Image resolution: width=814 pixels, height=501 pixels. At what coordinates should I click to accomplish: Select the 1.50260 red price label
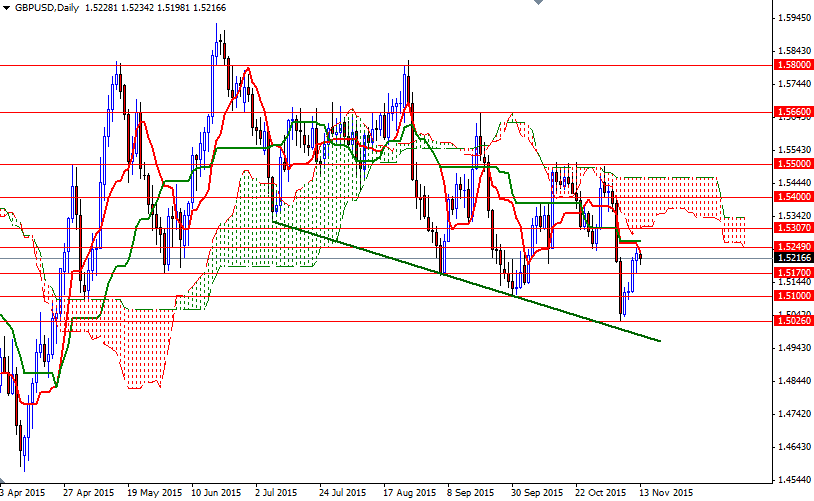pyautogui.click(x=793, y=321)
